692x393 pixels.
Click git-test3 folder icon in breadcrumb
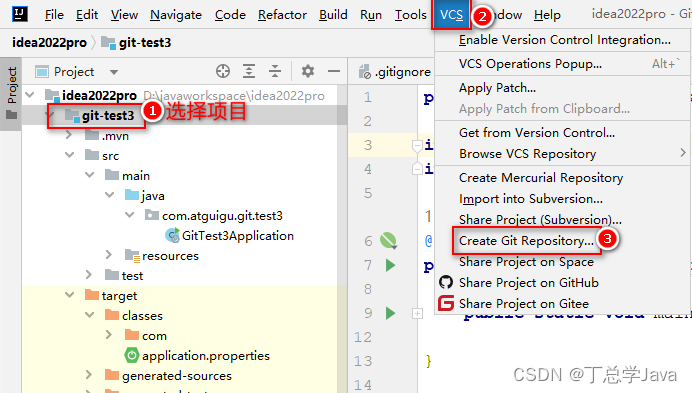108,42
